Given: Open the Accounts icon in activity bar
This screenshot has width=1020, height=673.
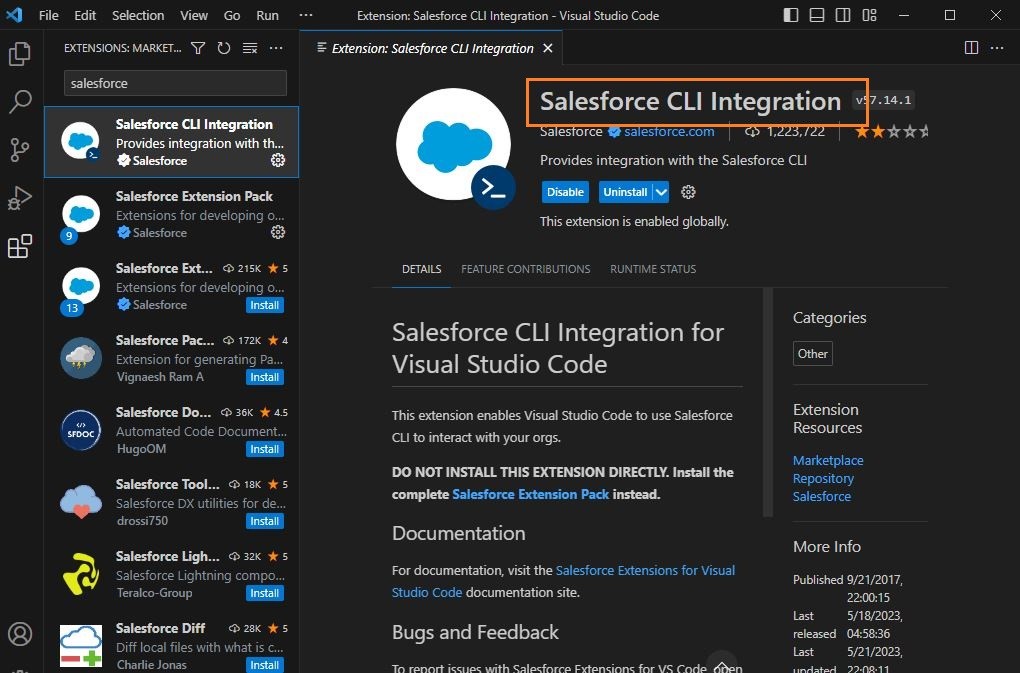Looking at the screenshot, I should pyautogui.click(x=20, y=634).
